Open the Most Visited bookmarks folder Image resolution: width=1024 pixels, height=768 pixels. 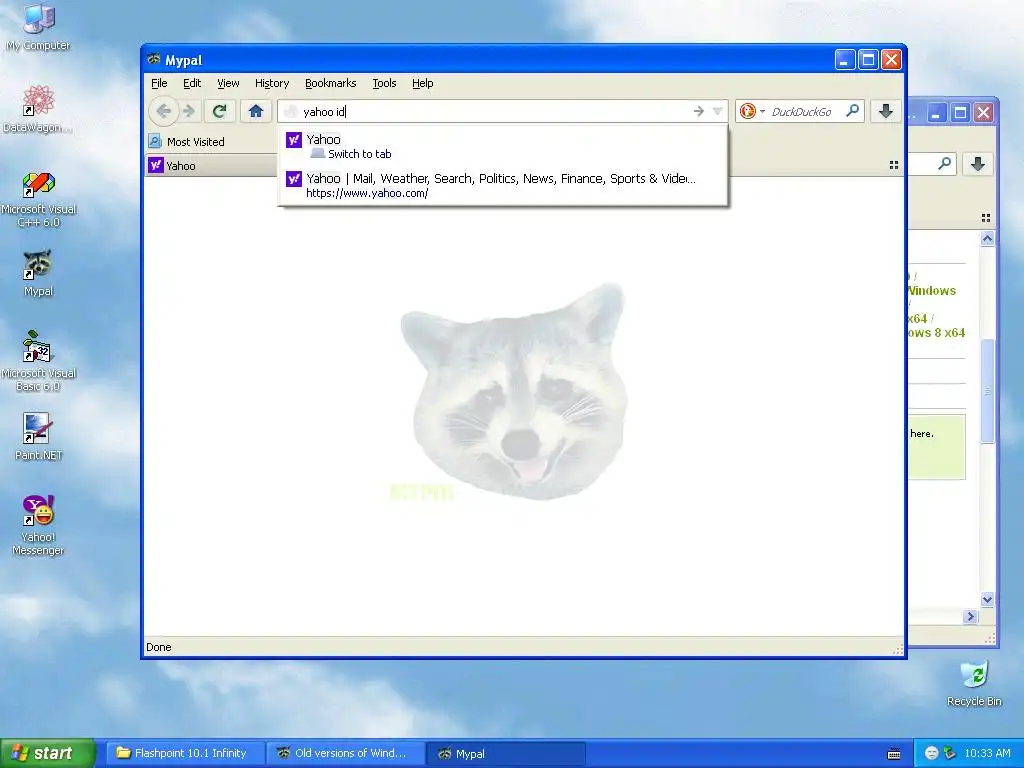point(187,142)
